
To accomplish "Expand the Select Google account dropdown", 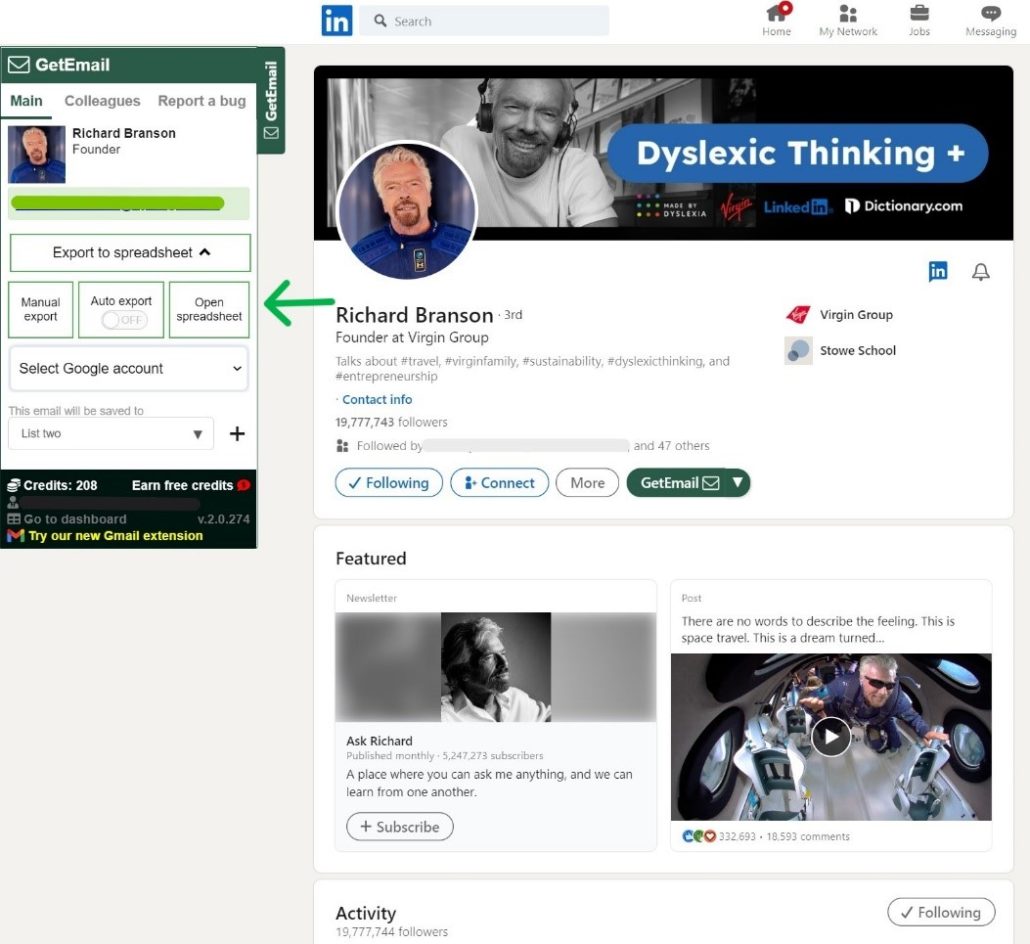I will pos(129,369).
